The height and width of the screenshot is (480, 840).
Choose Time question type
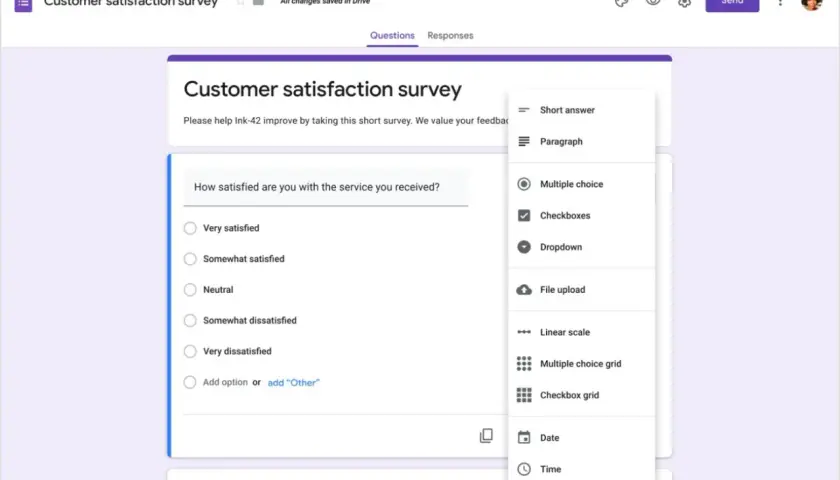click(582, 469)
